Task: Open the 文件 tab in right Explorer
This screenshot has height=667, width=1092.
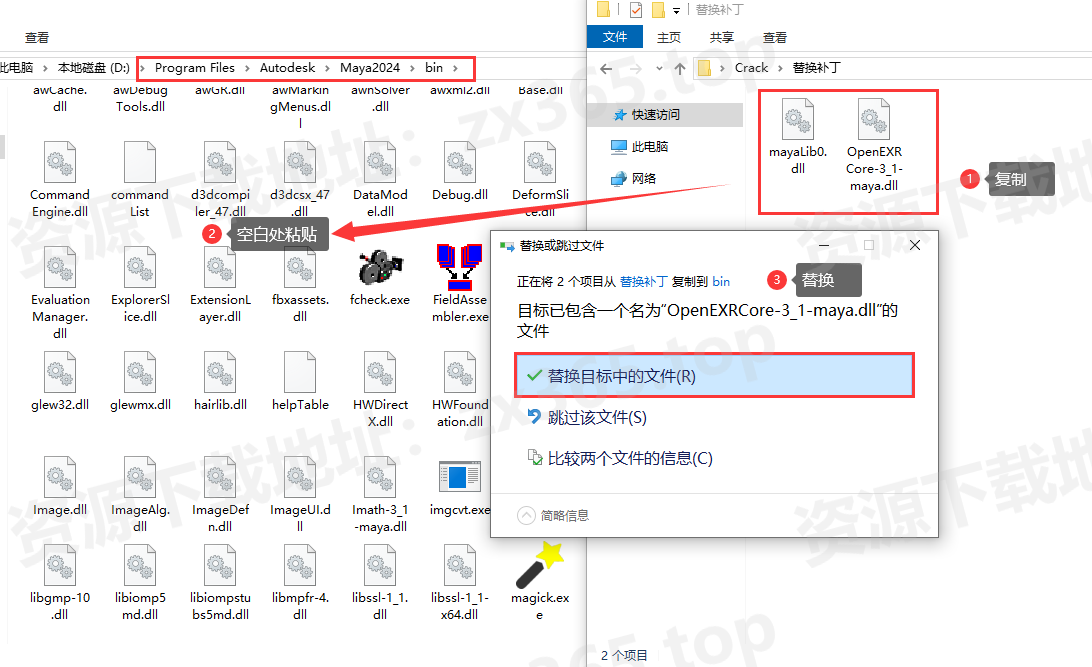Action: click(x=614, y=37)
